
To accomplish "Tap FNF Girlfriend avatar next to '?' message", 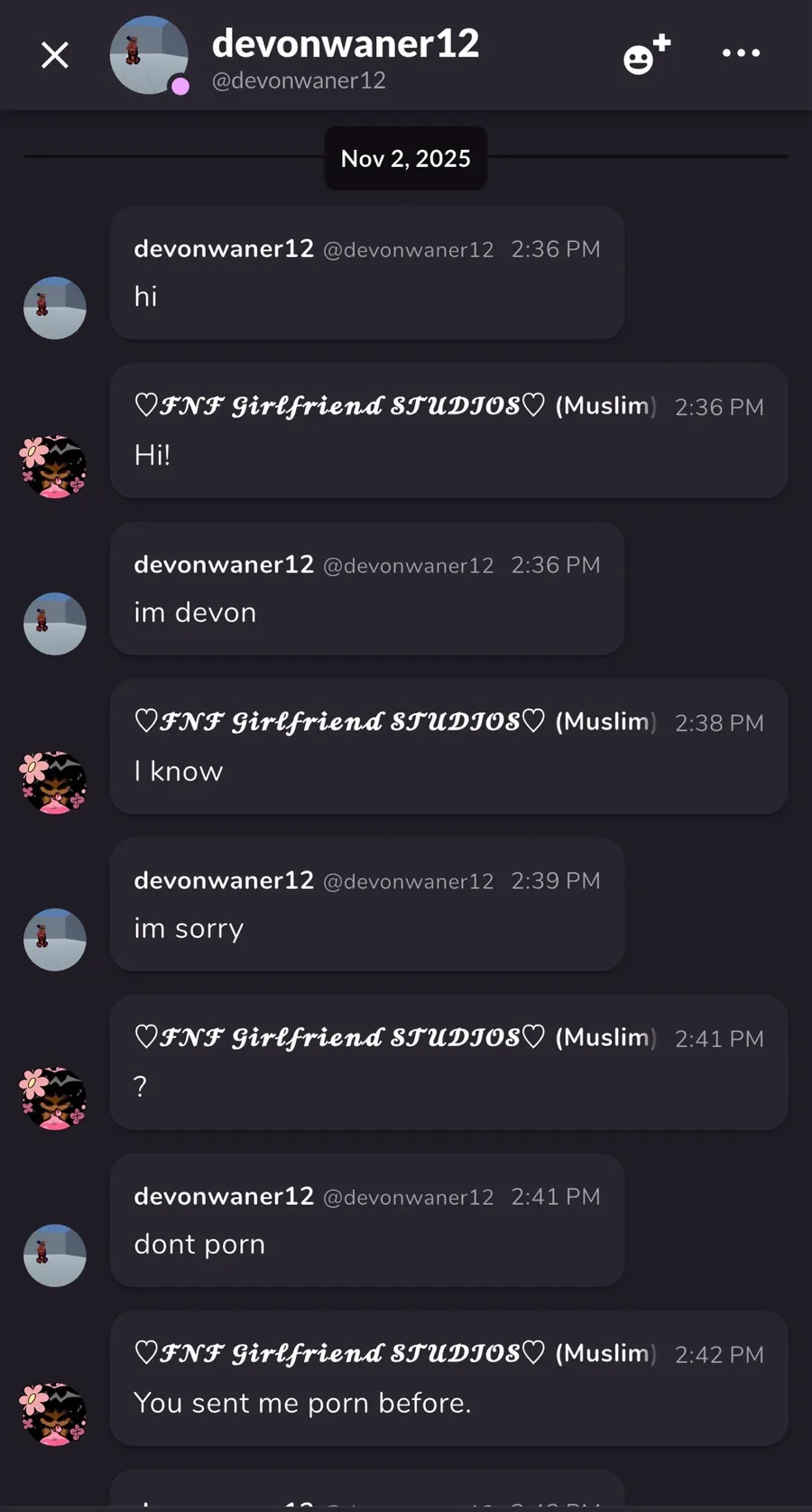I will coord(54,1099).
